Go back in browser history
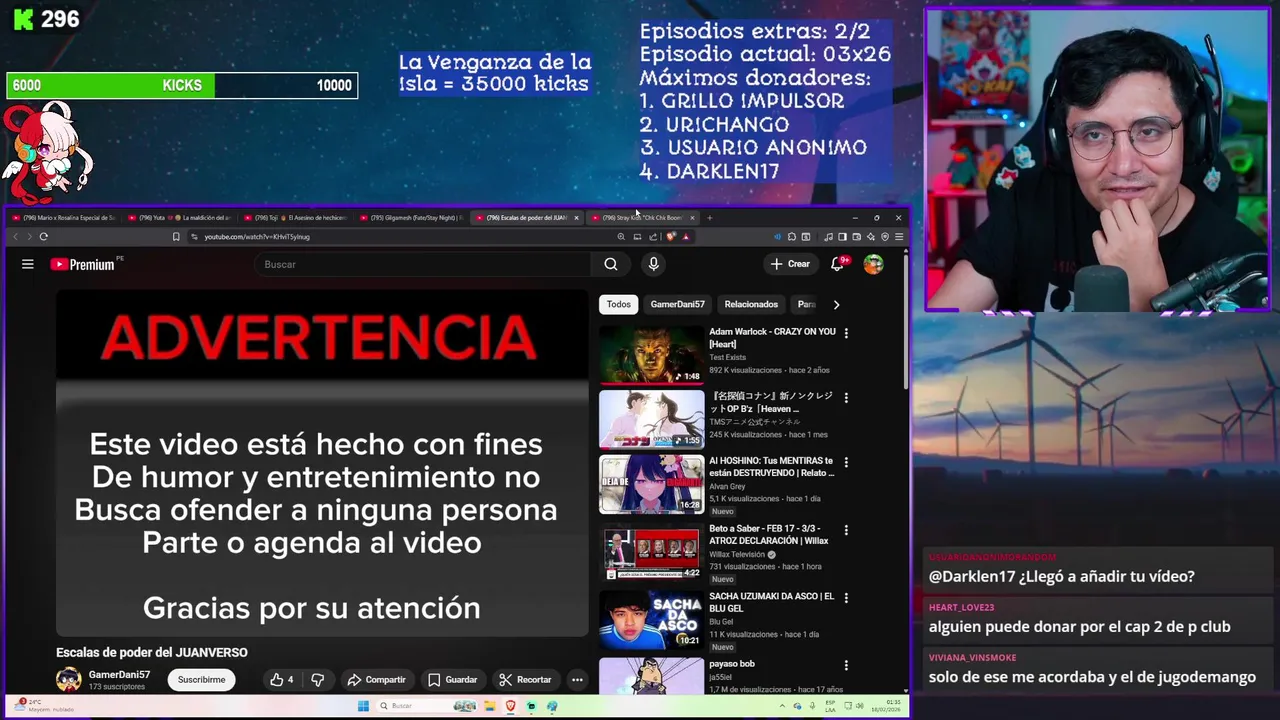Screen dimensions: 1280x720 tap(15, 237)
